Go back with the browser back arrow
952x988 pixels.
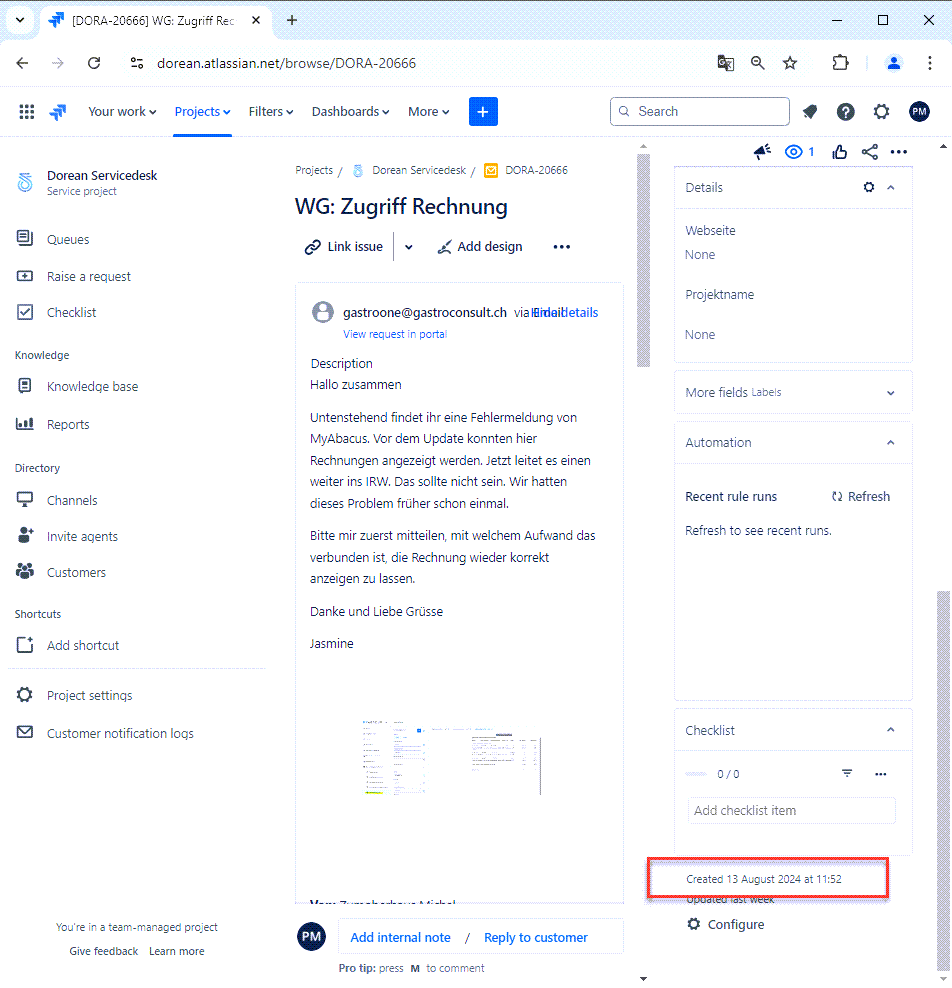tap(23, 63)
